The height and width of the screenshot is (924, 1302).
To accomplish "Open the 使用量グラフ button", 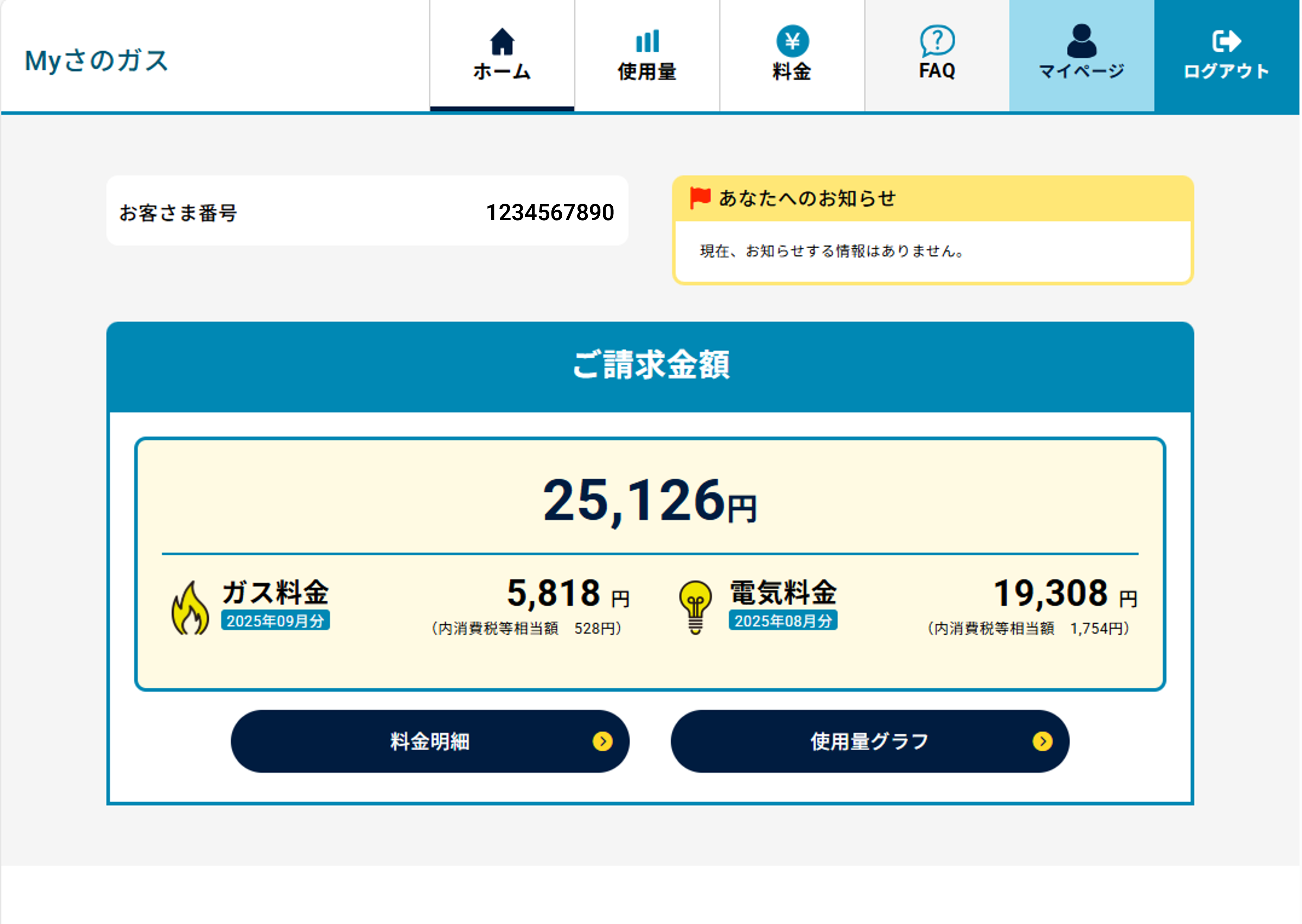I will point(869,741).
